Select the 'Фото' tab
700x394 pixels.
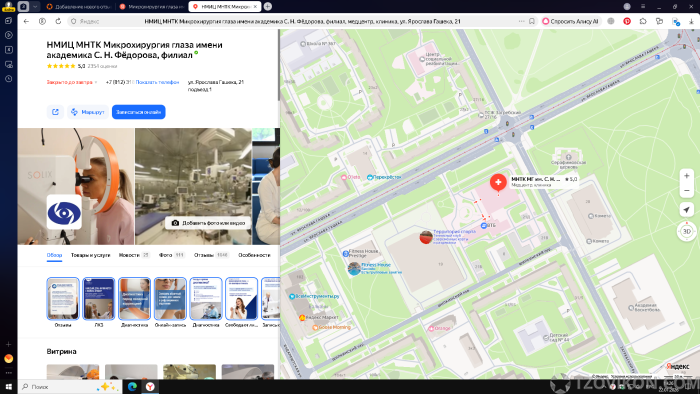coord(171,255)
